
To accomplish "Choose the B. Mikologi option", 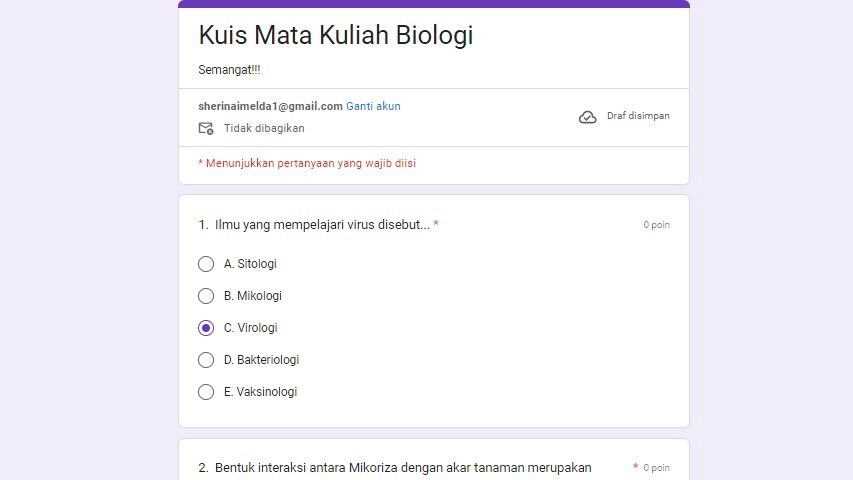I will 206,296.
